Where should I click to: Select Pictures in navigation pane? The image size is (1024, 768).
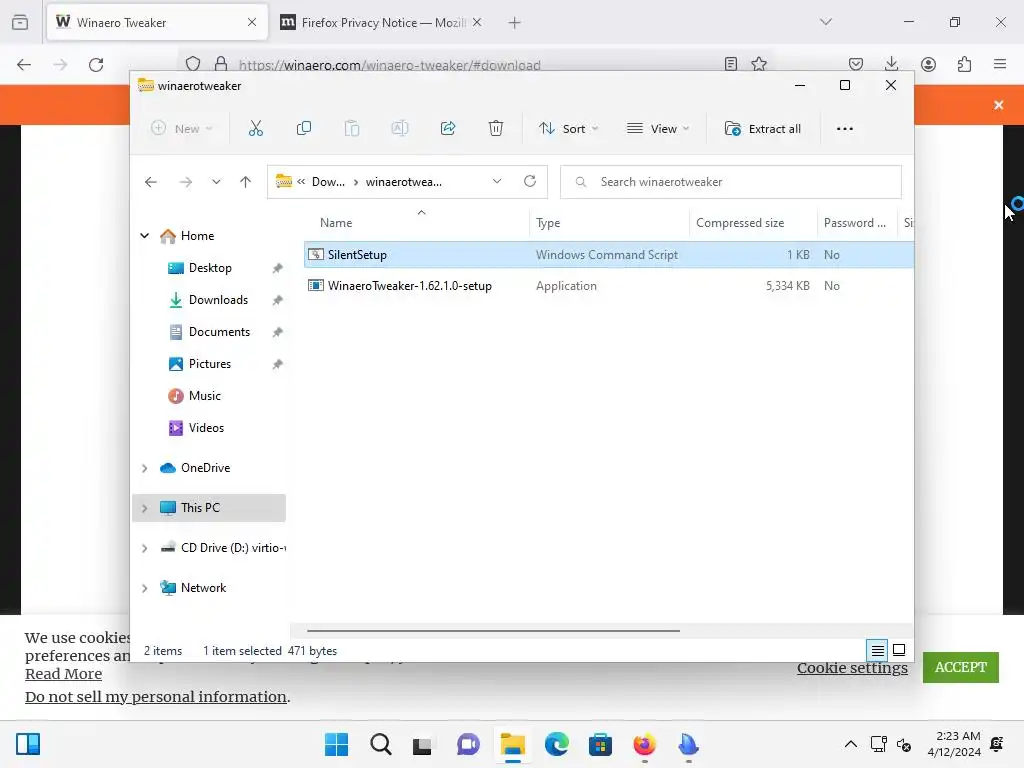[210, 364]
